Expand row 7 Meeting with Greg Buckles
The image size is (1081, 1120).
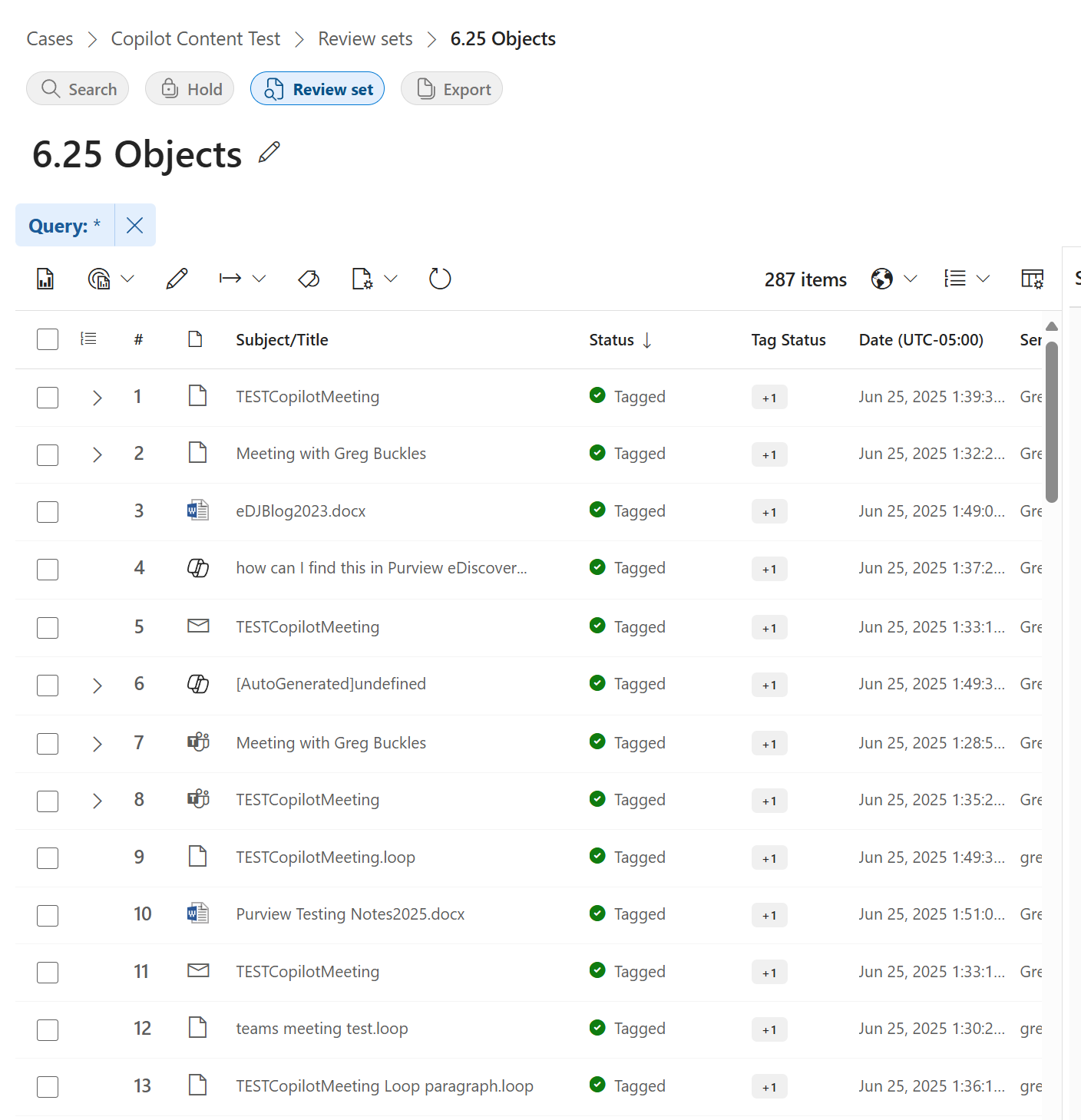tap(97, 744)
